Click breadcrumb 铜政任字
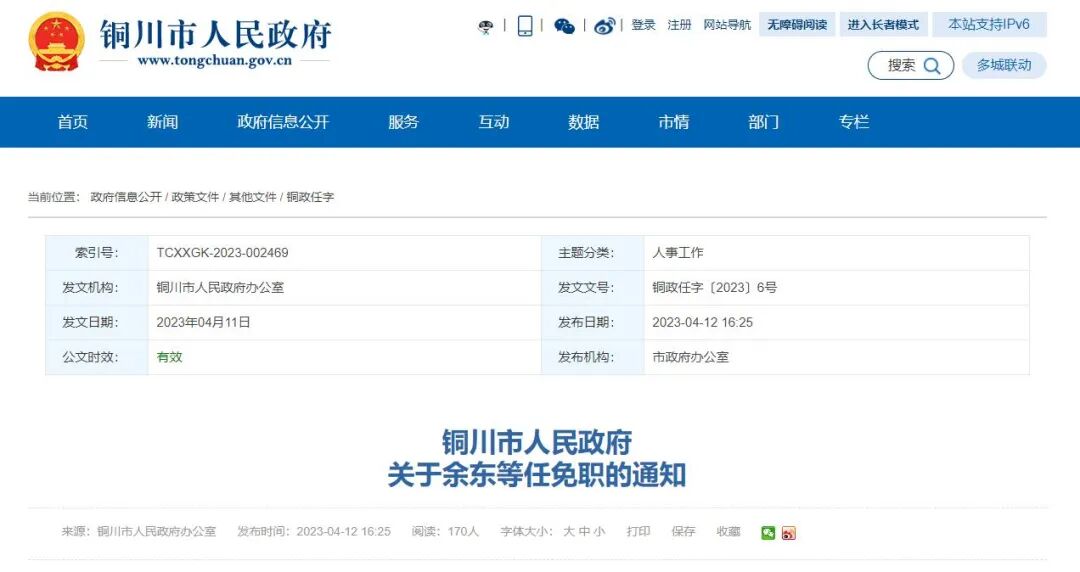 pyautogui.click(x=311, y=197)
